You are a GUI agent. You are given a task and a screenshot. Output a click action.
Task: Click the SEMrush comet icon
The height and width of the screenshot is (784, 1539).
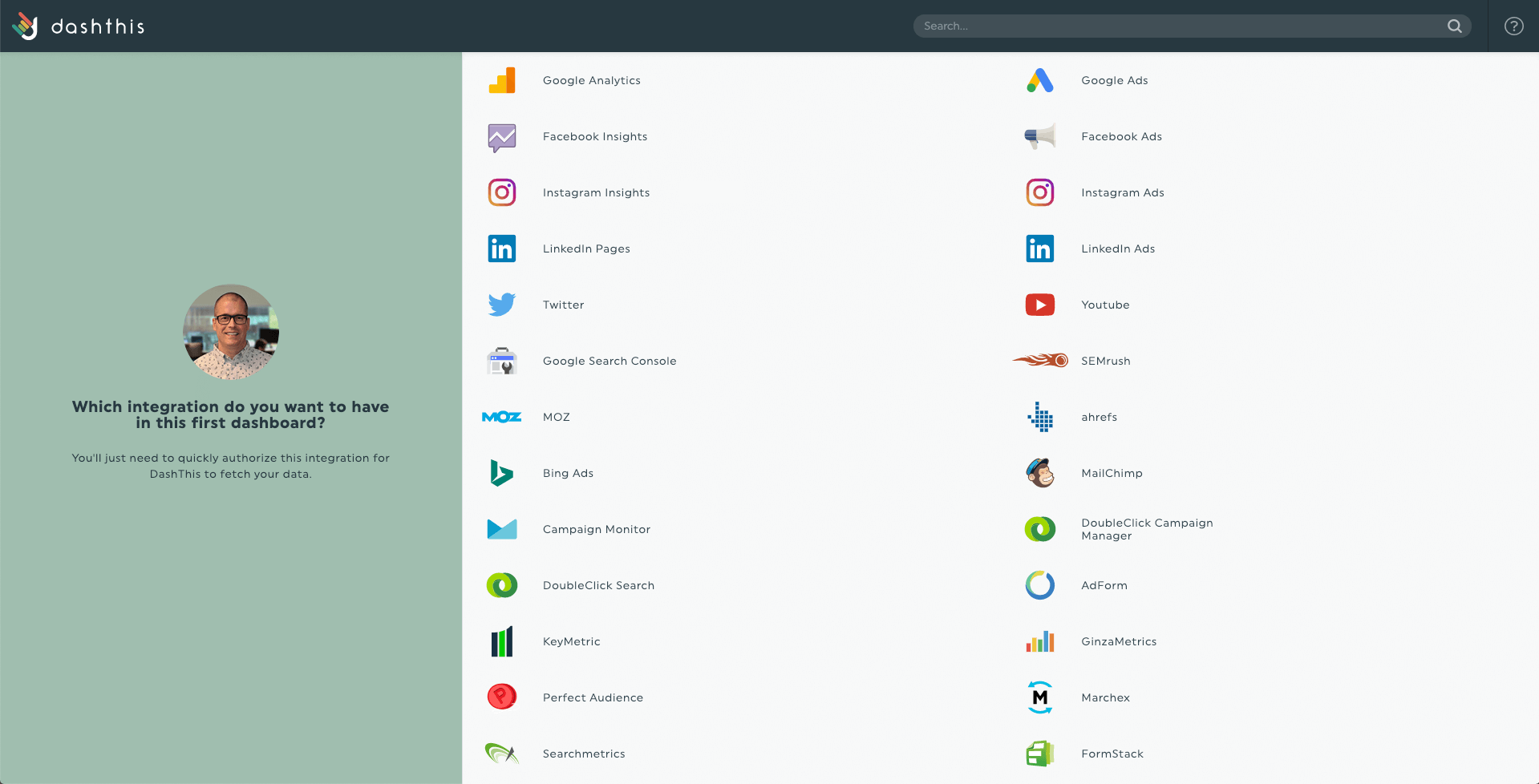1040,361
